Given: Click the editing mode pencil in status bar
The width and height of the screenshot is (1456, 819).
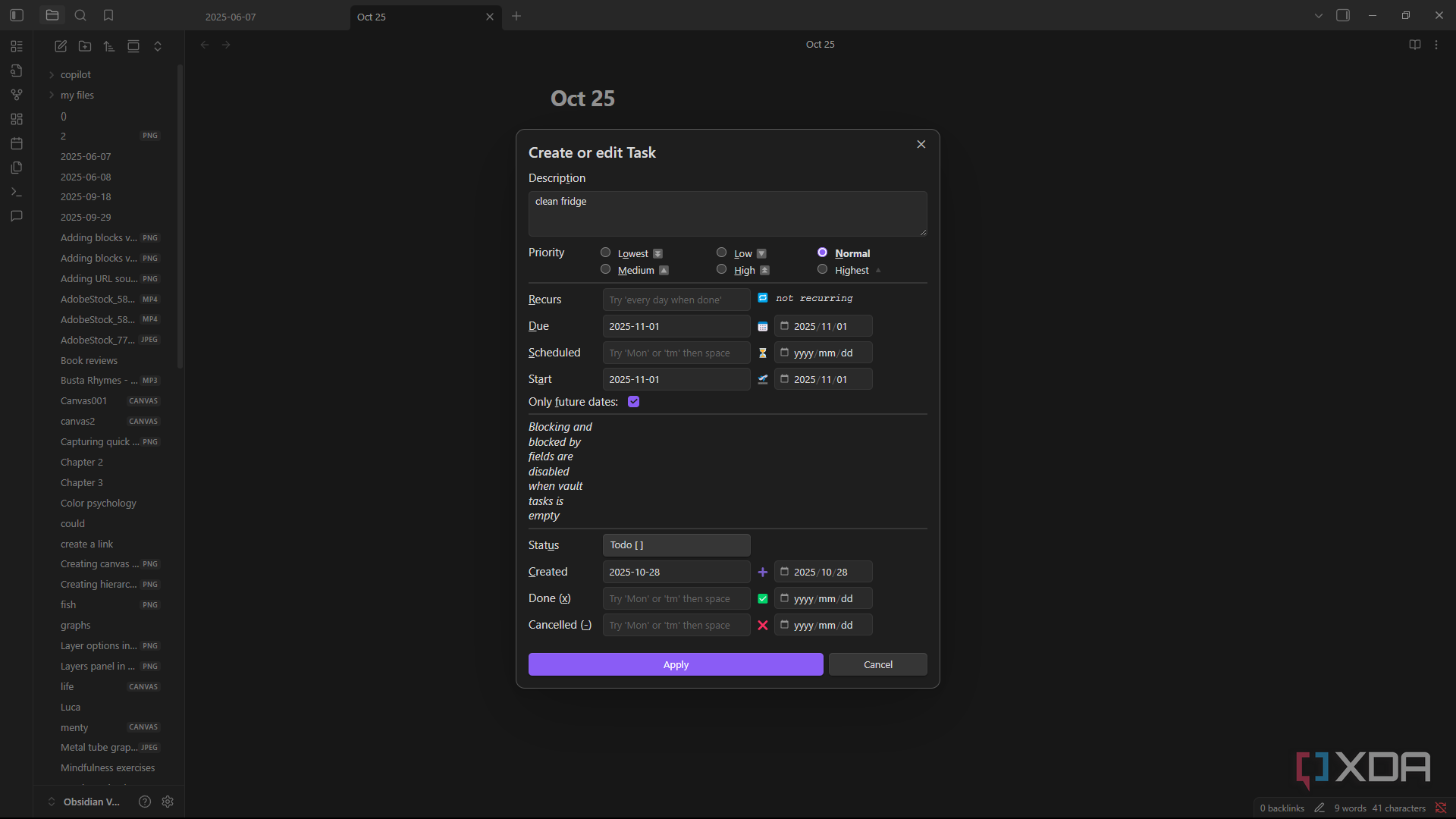Looking at the screenshot, I should coord(1319,808).
